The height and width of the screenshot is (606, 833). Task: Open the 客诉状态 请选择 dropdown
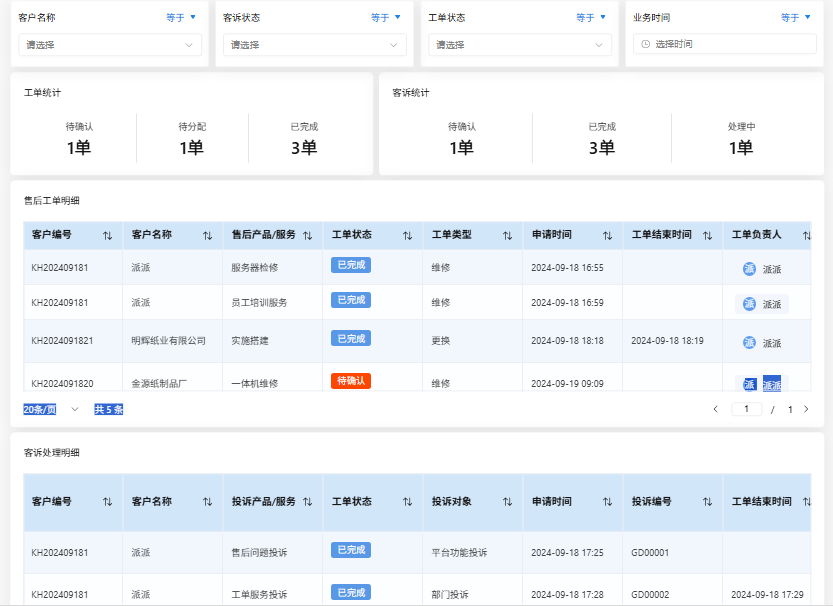pyautogui.click(x=314, y=44)
